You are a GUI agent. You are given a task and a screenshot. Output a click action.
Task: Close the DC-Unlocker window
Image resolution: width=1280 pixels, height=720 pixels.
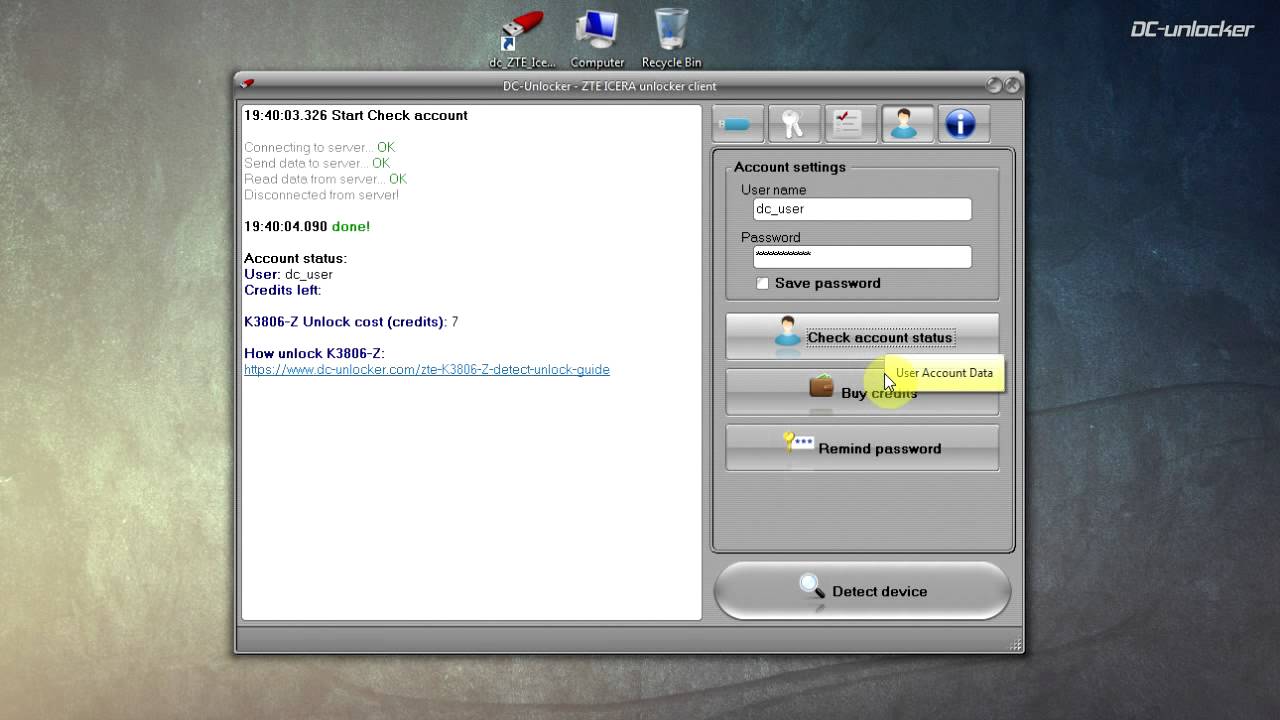pyautogui.click(x=1012, y=85)
